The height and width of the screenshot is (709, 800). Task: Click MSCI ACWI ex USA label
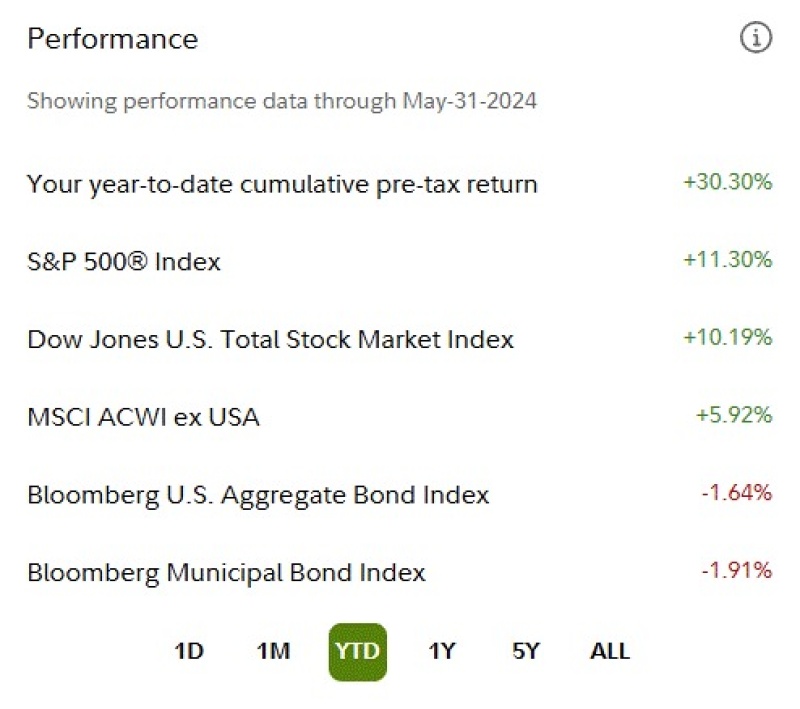coord(143,417)
